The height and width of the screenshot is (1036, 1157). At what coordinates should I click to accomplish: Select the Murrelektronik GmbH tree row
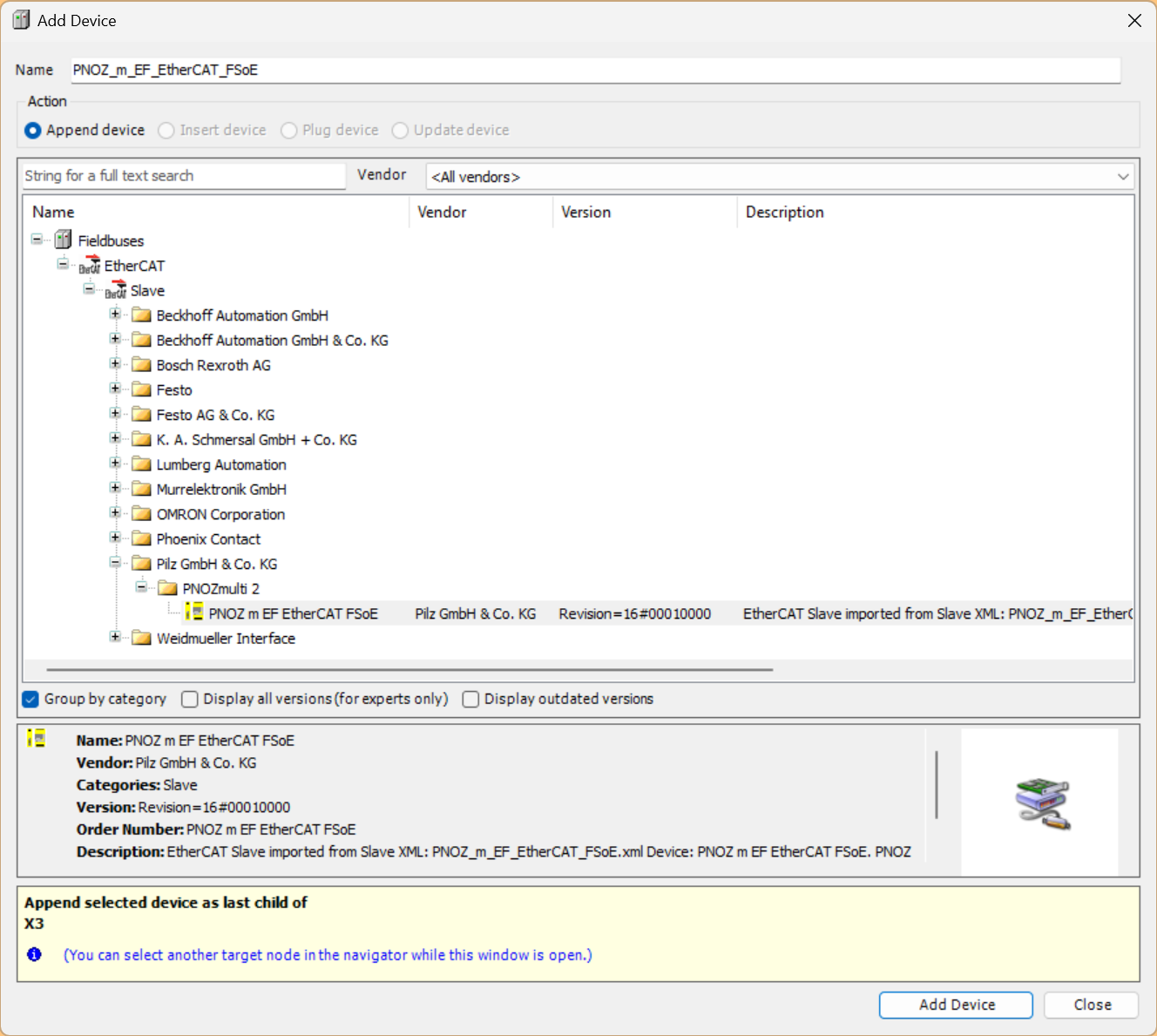click(x=221, y=489)
